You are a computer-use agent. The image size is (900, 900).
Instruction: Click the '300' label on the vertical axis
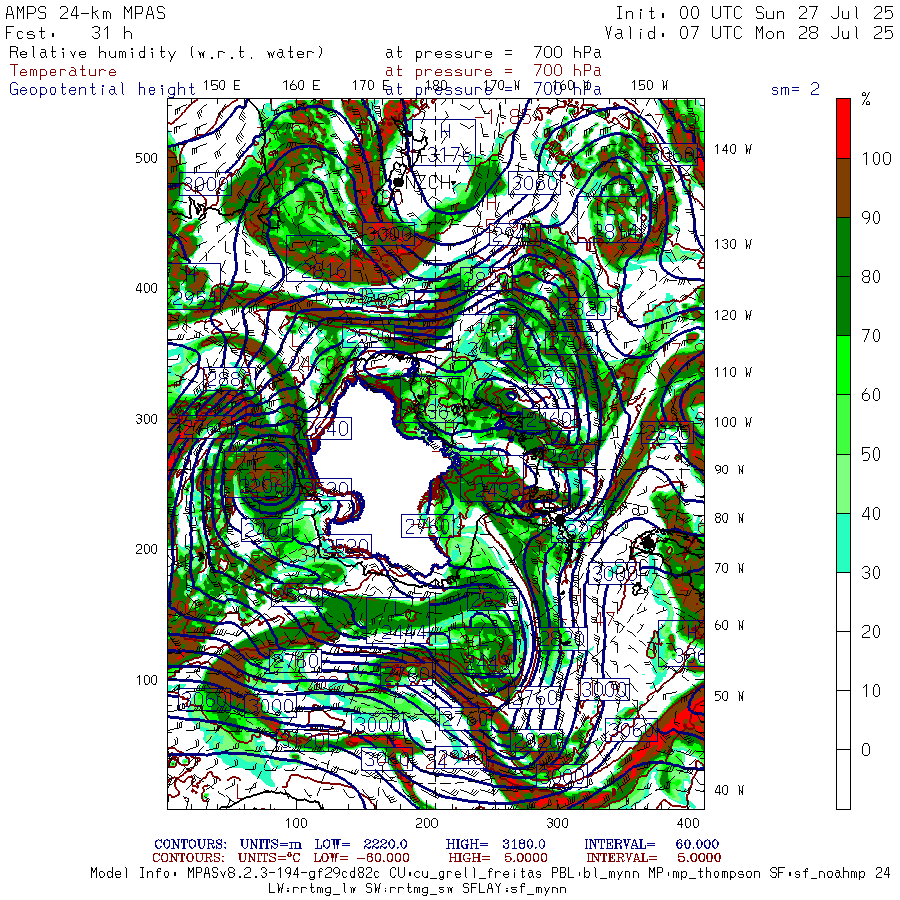(x=146, y=419)
